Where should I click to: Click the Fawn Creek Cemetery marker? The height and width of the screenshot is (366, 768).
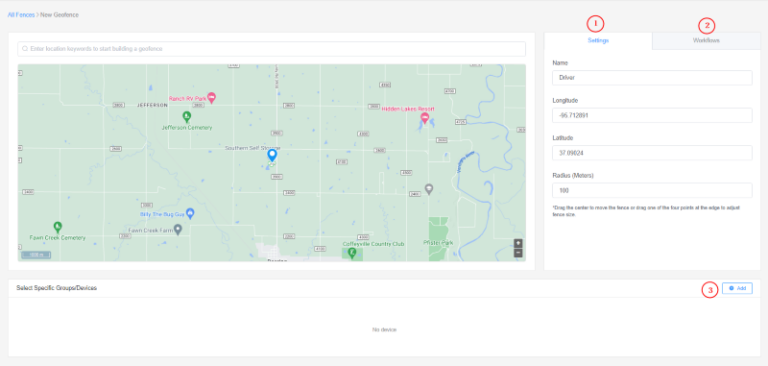point(58,227)
